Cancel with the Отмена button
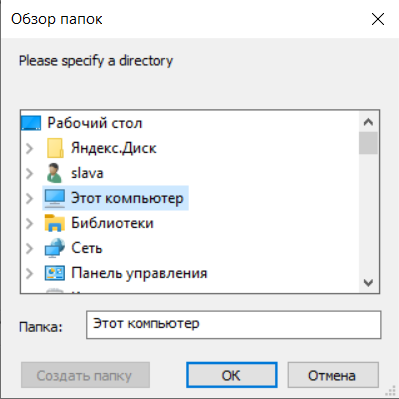Viewport: 399px width, 399px height. pos(333,375)
